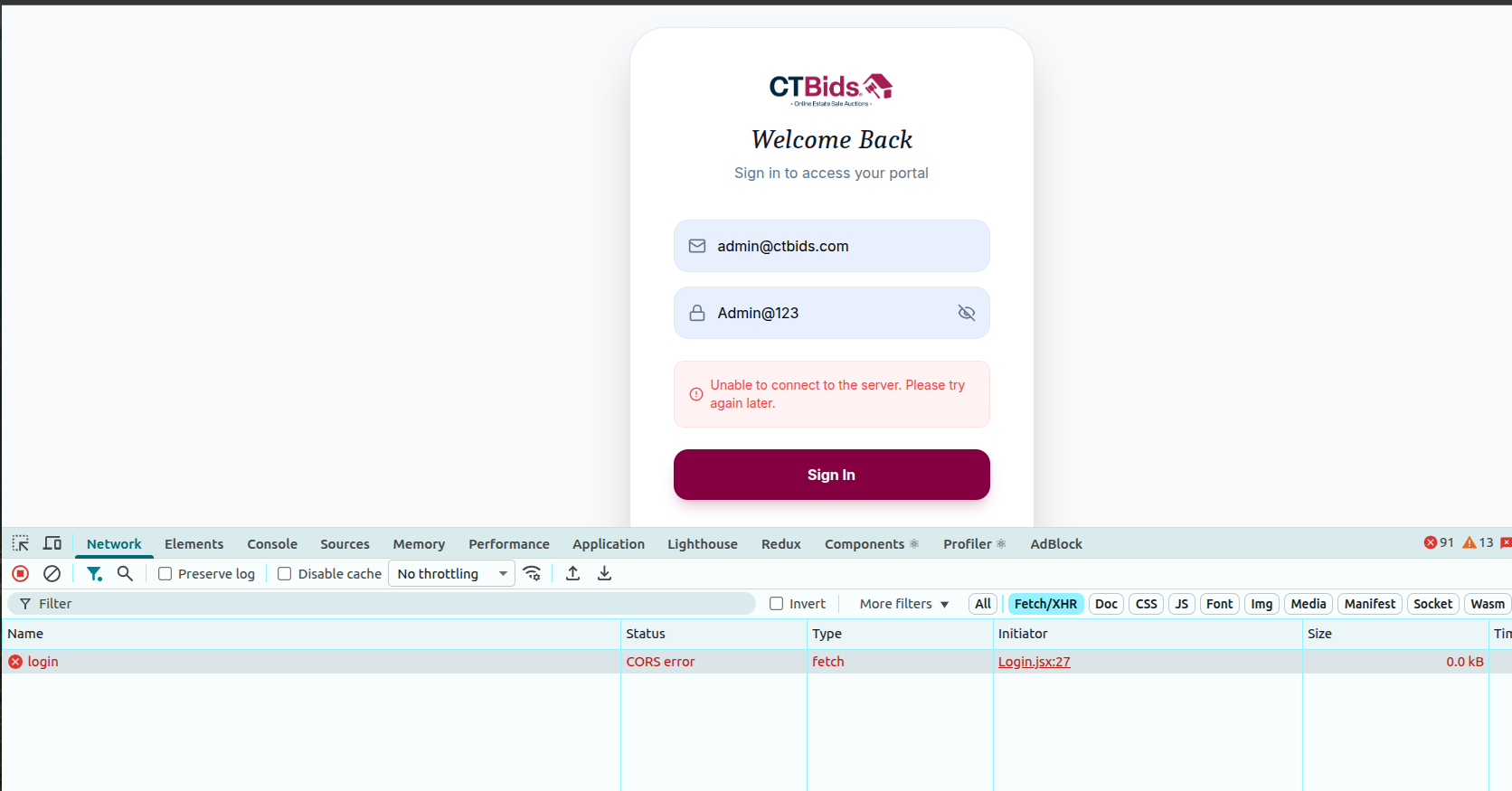This screenshot has height=791, width=1512.
Task: Filter requests by Socket type
Action: pyautogui.click(x=1433, y=604)
